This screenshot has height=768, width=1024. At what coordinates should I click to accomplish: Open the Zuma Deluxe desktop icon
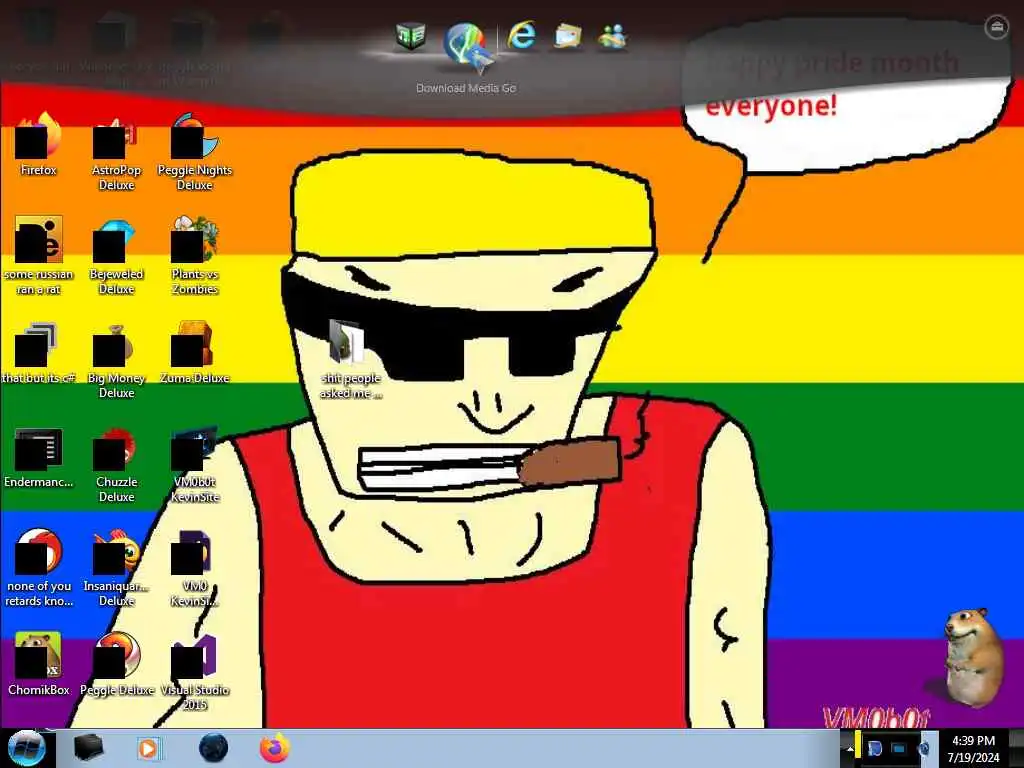coord(195,353)
